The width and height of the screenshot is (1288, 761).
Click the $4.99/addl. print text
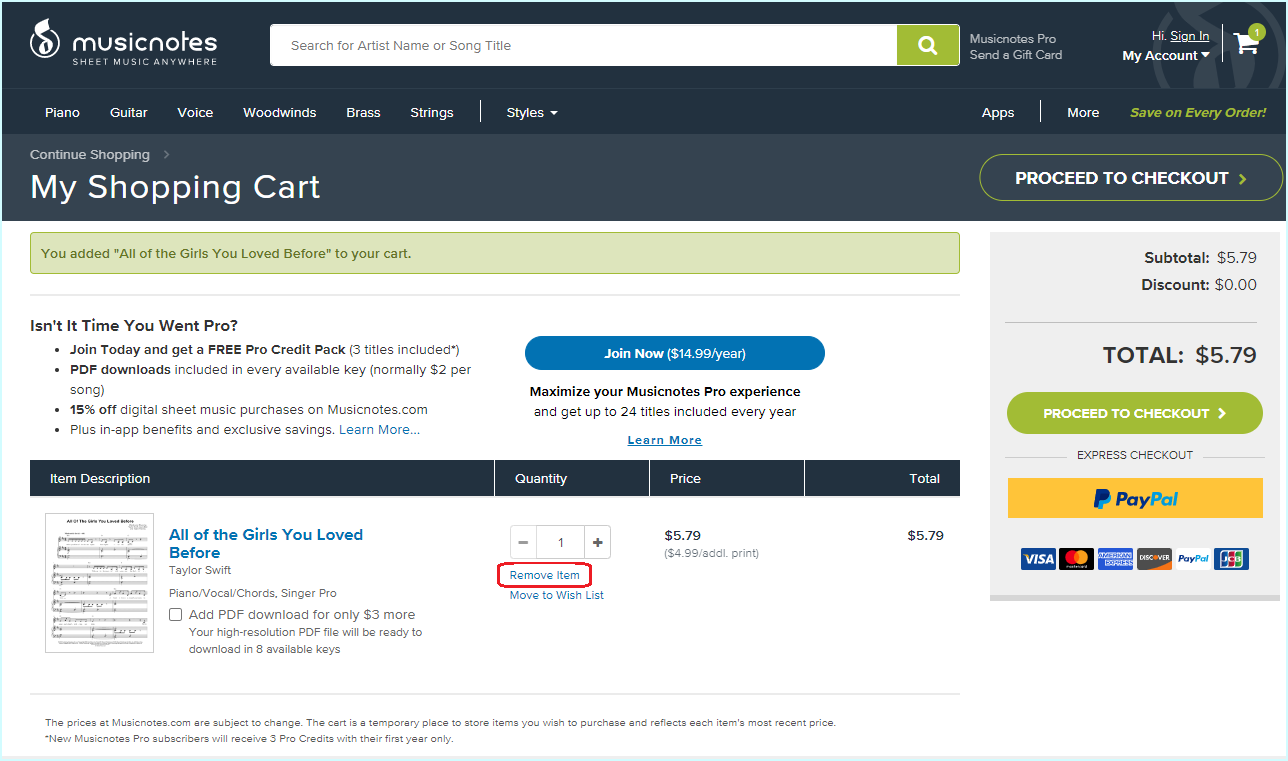[x=712, y=553]
